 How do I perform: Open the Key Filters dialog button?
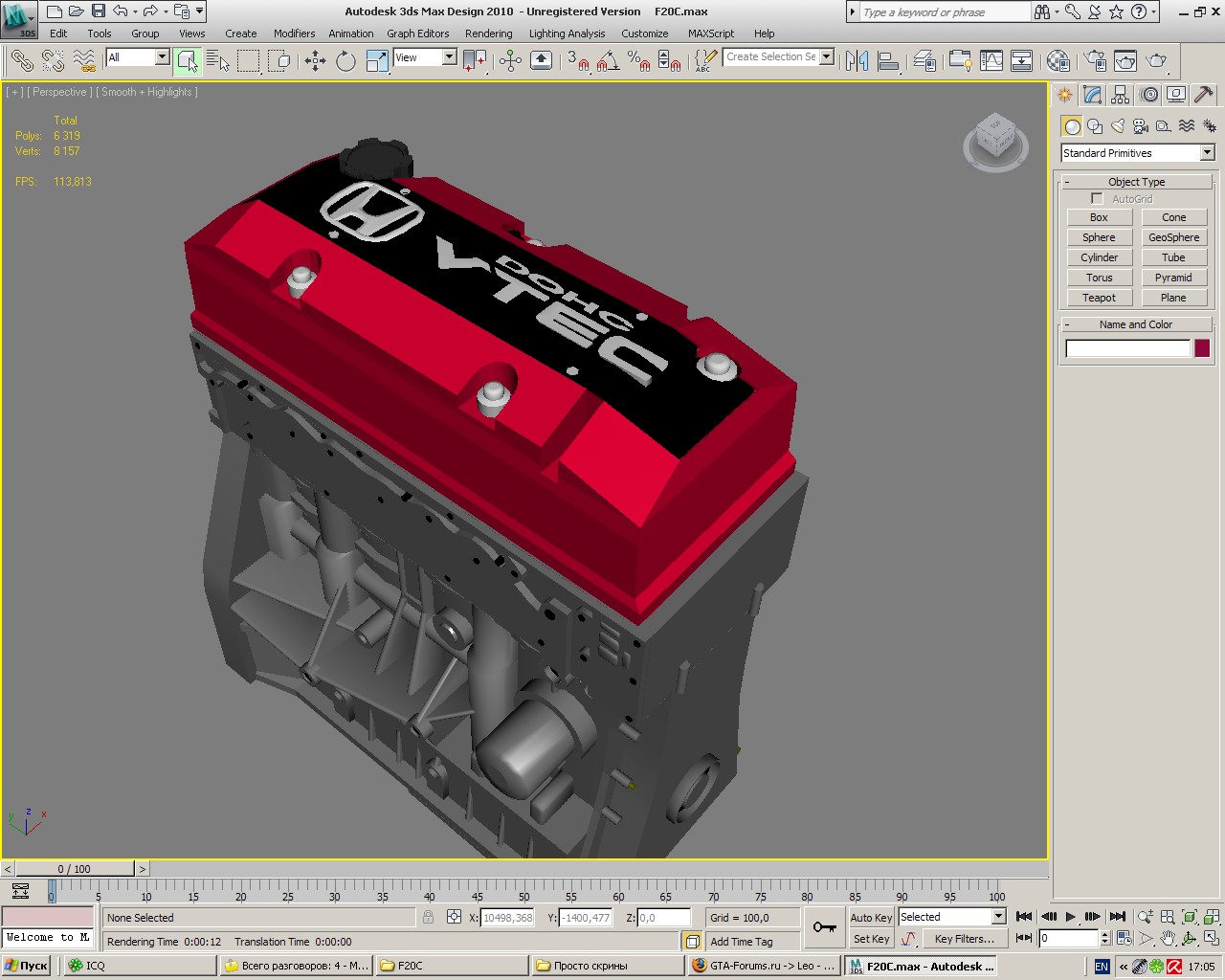(963, 940)
